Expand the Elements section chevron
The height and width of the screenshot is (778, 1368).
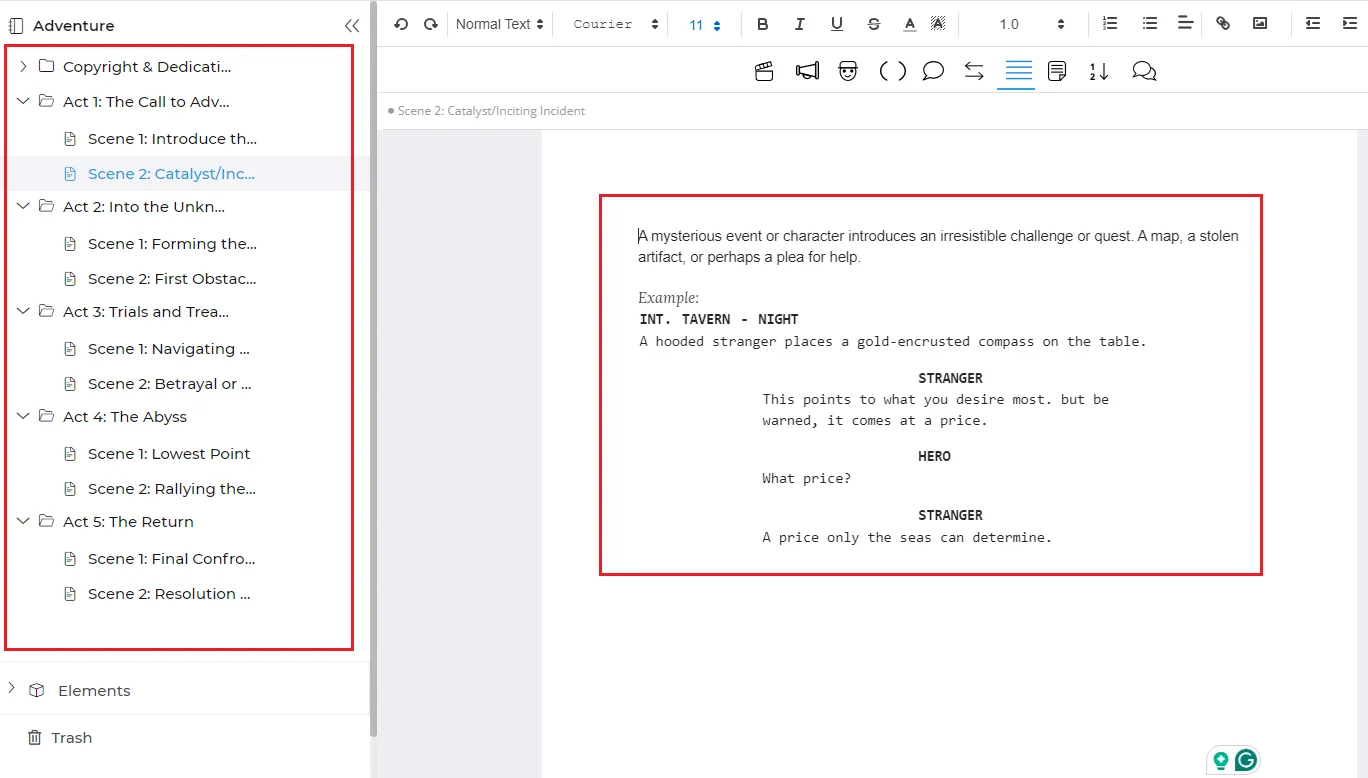pos(12,689)
